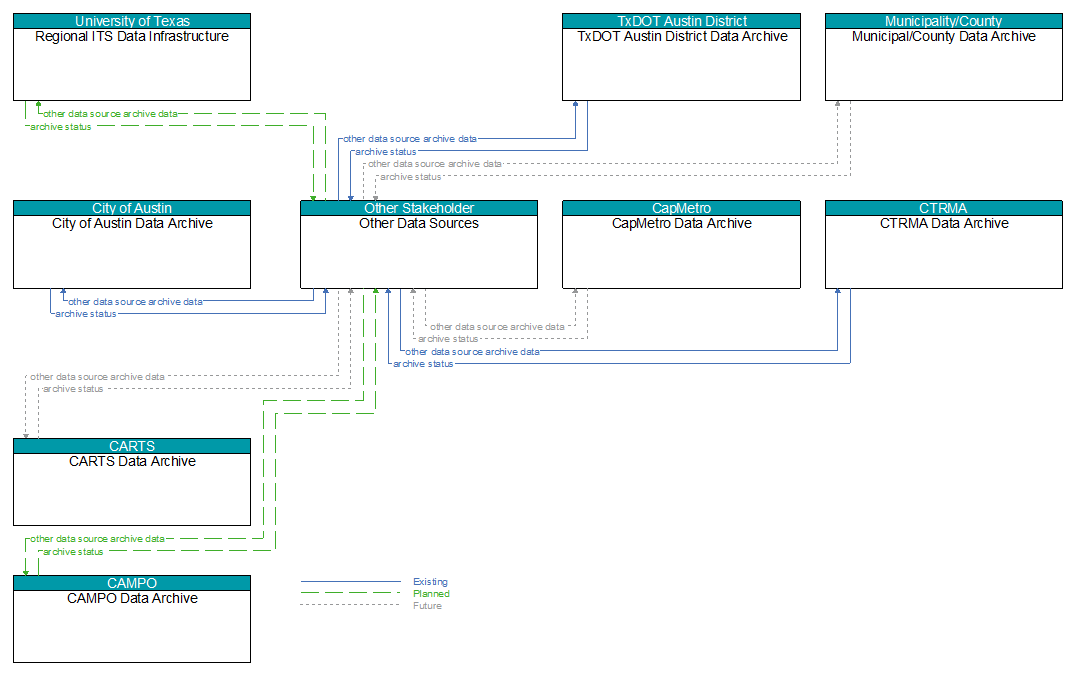Screen dimensions: 1073x676
Task: Select the CARTS header bar
Action: 132,446
